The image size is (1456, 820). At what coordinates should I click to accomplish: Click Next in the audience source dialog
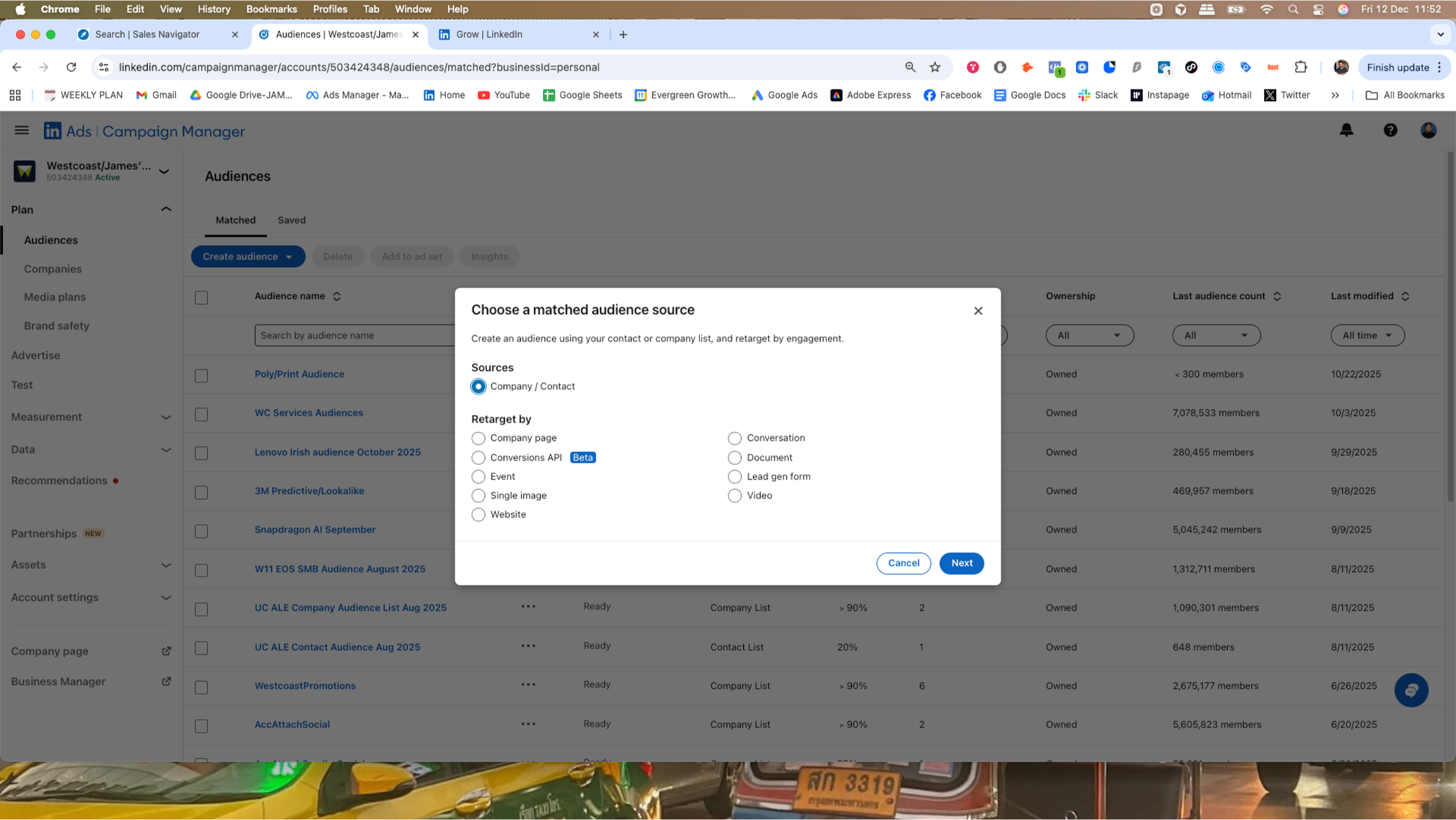(962, 563)
